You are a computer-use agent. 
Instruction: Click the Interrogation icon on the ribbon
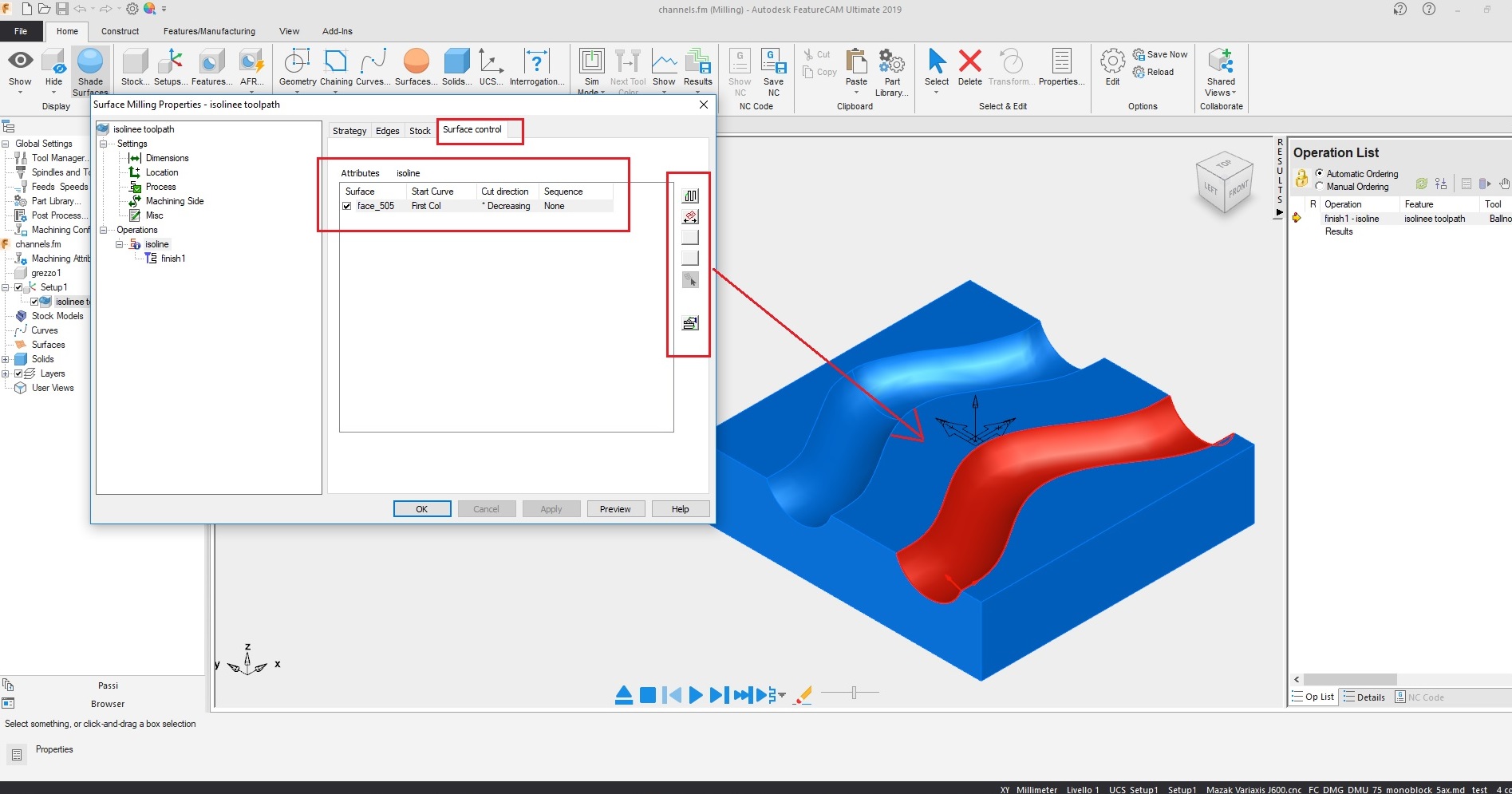coord(536,64)
